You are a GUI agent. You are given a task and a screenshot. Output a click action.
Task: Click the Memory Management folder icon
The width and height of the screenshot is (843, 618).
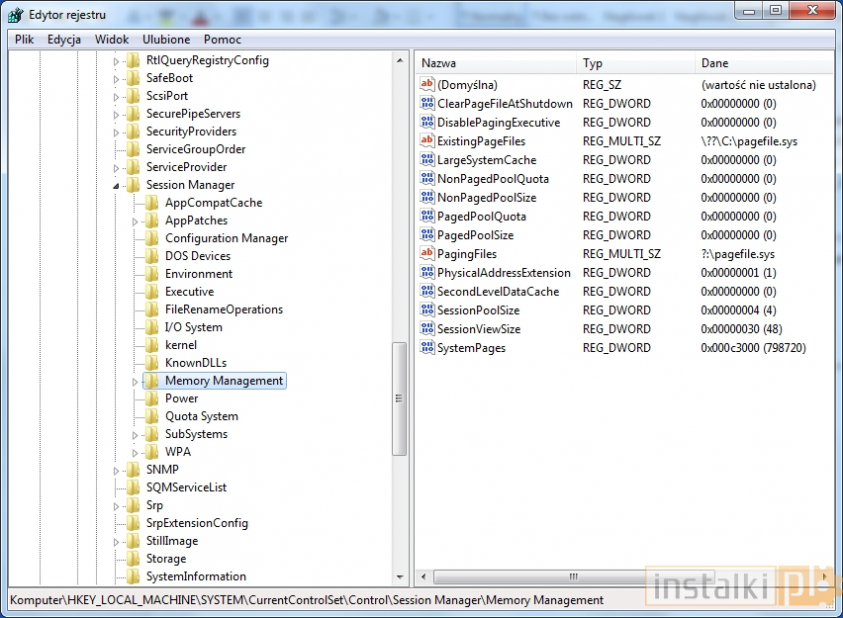pyautogui.click(x=151, y=381)
